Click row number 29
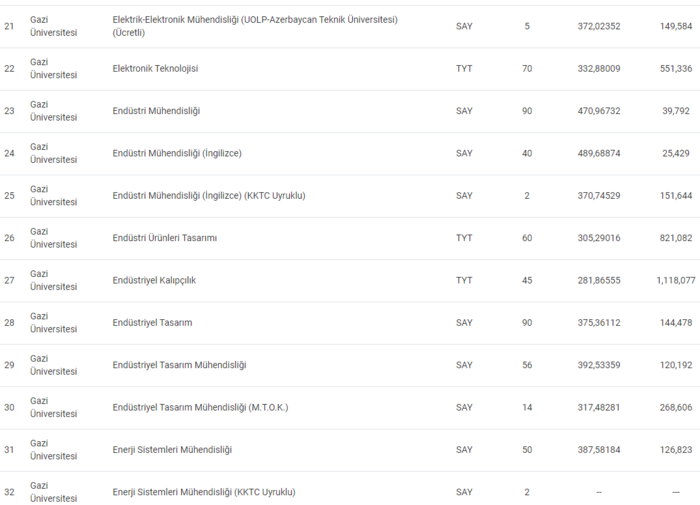The width and height of the screenshot is (700, 505). pos(9,365)
